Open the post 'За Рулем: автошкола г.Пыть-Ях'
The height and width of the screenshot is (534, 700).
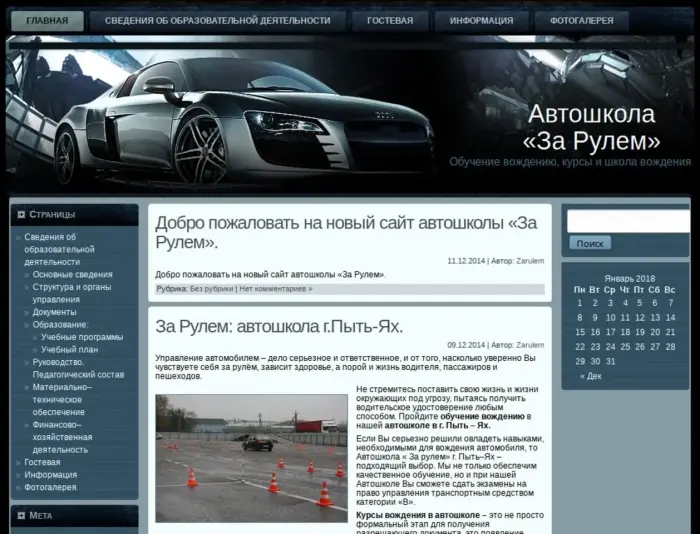click(x=279, y=327)
